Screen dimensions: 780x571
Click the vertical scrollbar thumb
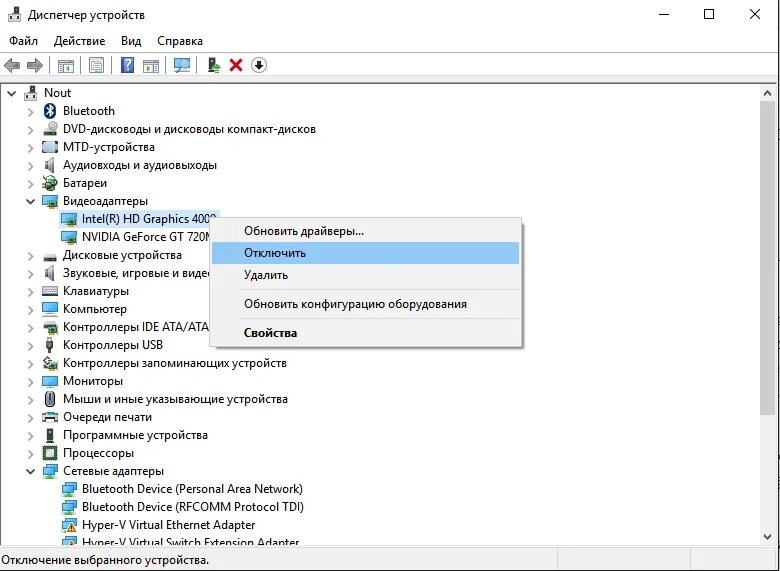(767, 257)
